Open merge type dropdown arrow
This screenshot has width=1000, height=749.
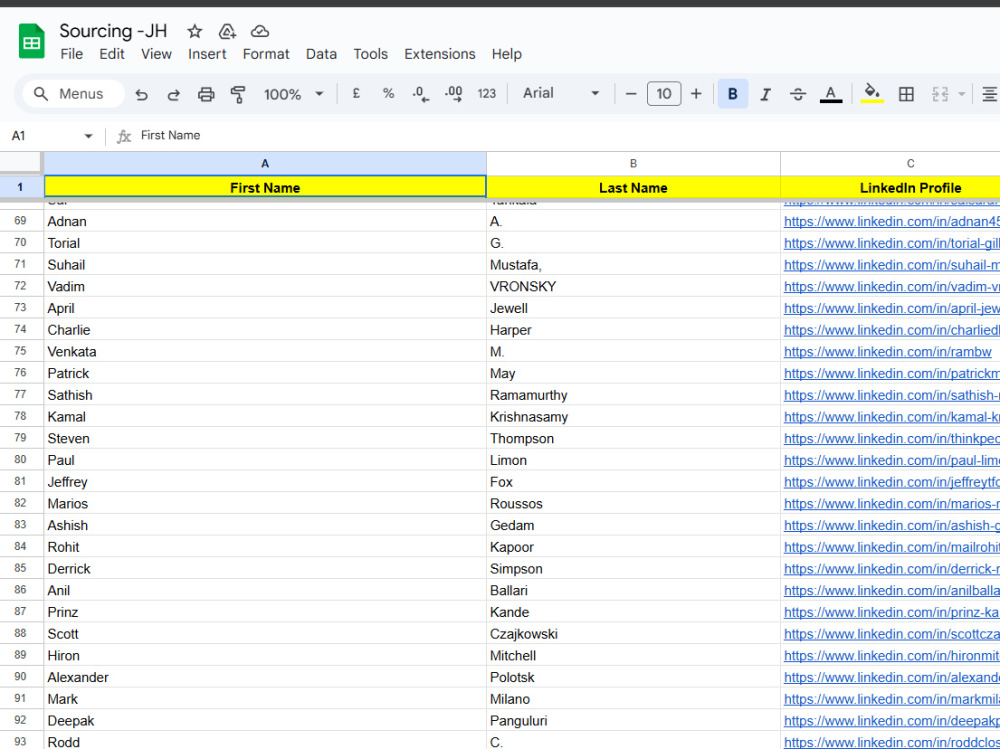[962, 94]
